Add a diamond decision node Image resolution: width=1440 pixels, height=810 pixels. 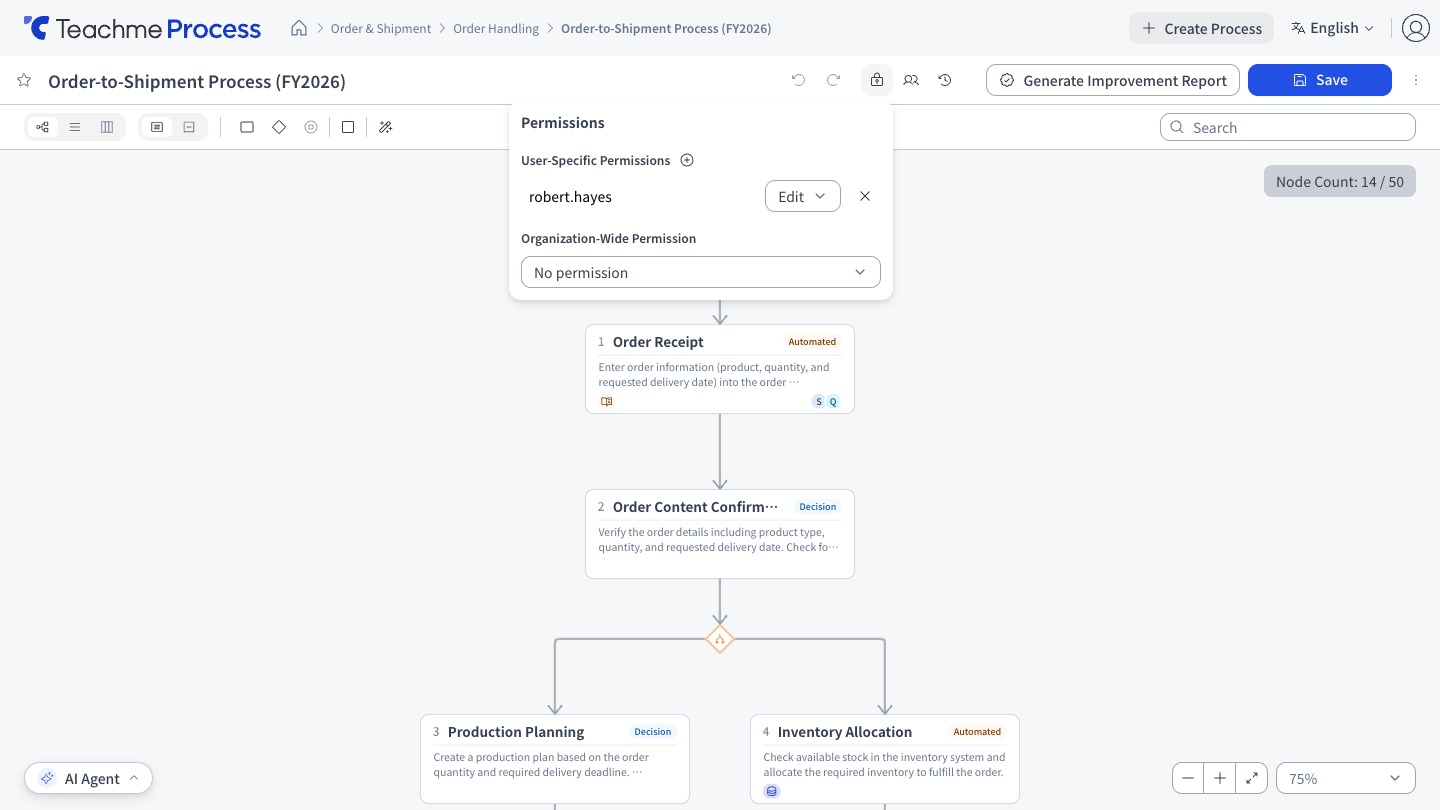click(279, 127)
